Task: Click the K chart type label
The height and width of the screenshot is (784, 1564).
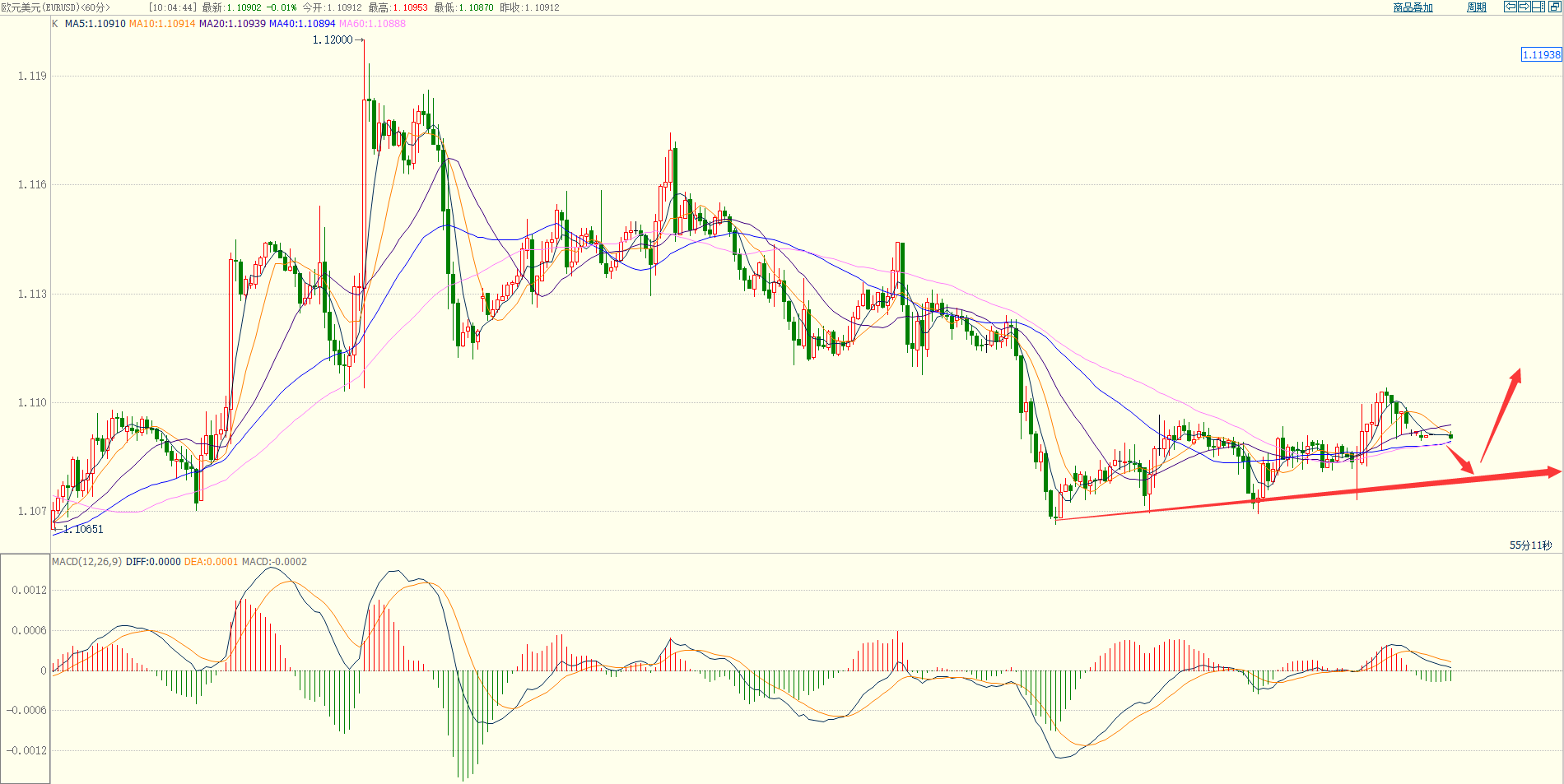Action: (55, 24)
